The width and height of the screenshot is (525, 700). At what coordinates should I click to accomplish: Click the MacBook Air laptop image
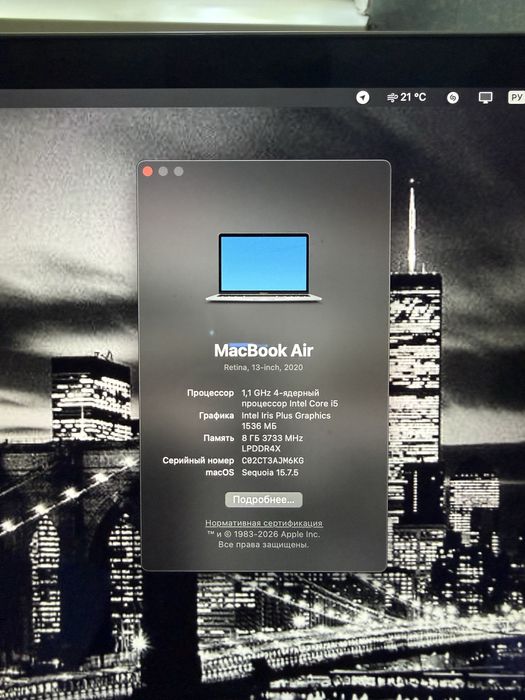tap(263, 267)
